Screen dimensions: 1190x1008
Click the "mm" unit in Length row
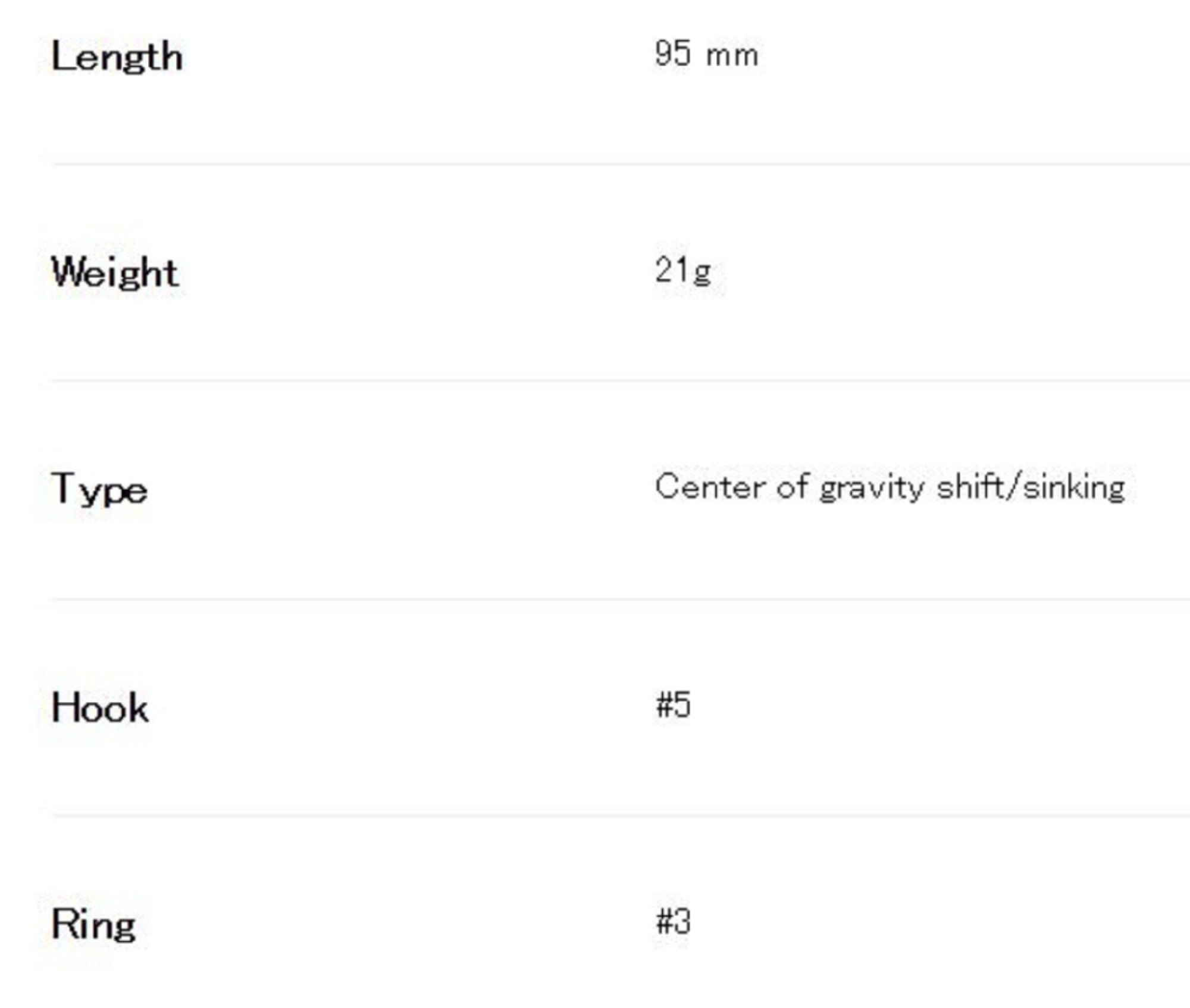732,56
